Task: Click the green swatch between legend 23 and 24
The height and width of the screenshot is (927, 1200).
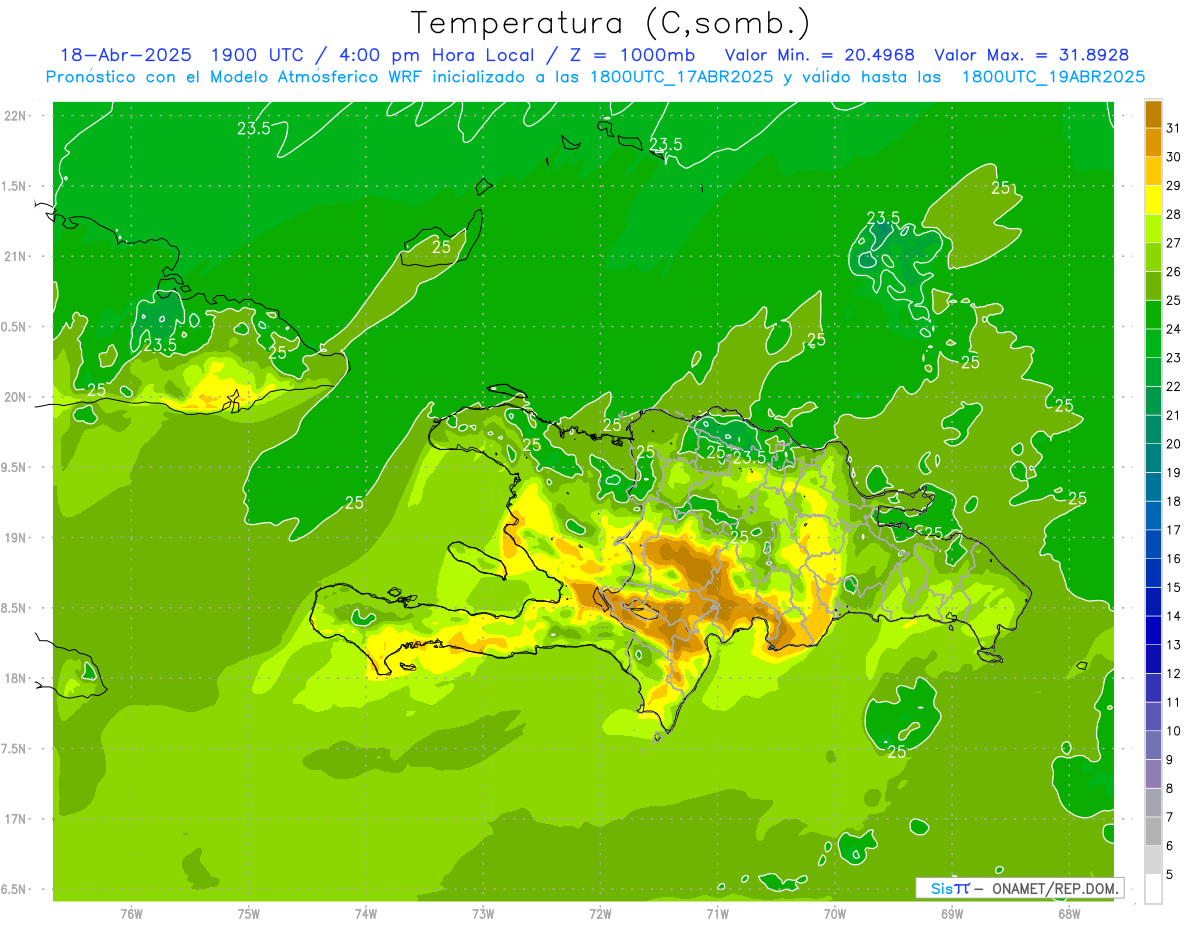Action: point(1153,344)
